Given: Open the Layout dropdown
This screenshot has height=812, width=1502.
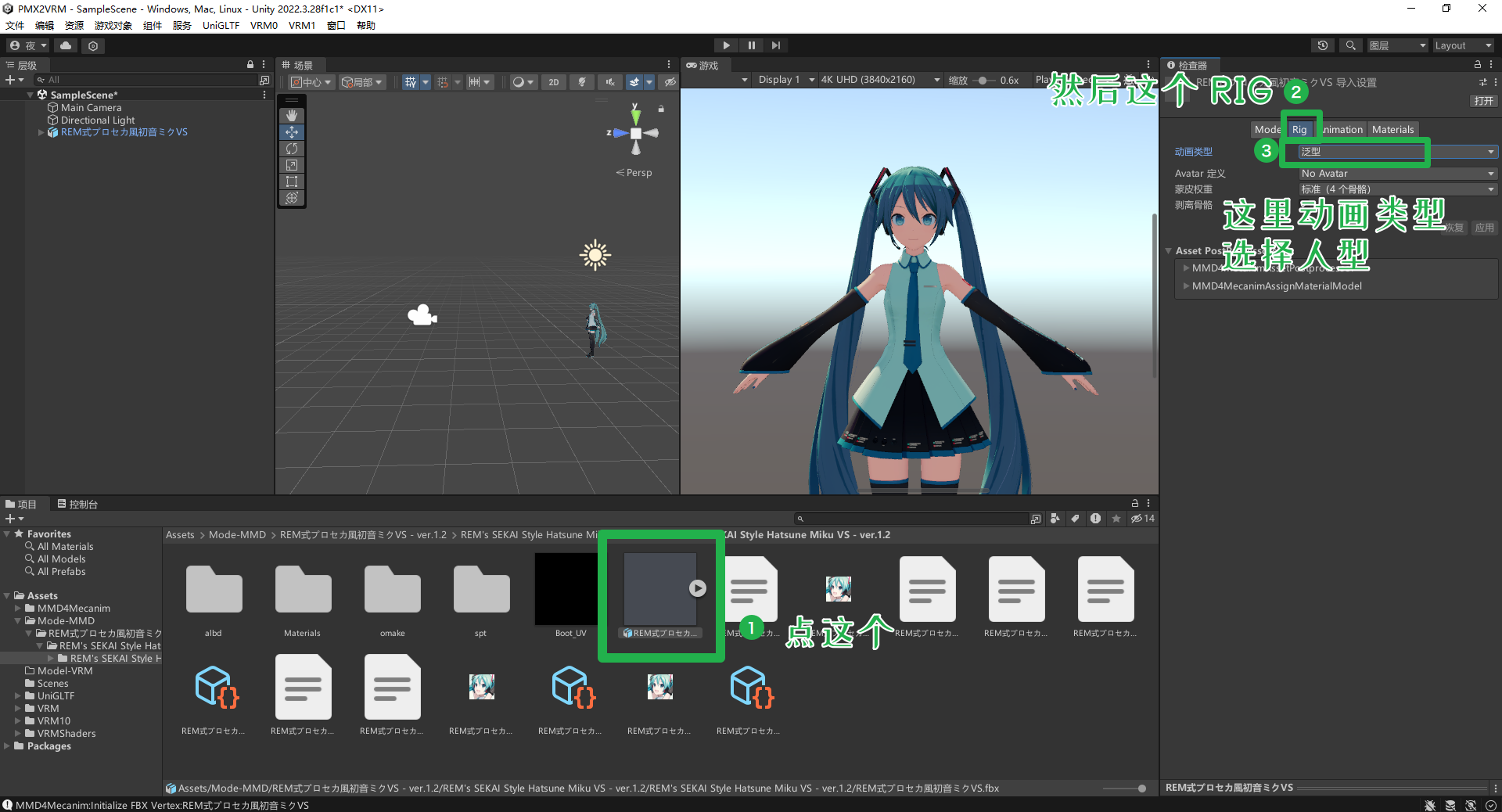Looking at the screenshot, I should [x=1463, y=45].
